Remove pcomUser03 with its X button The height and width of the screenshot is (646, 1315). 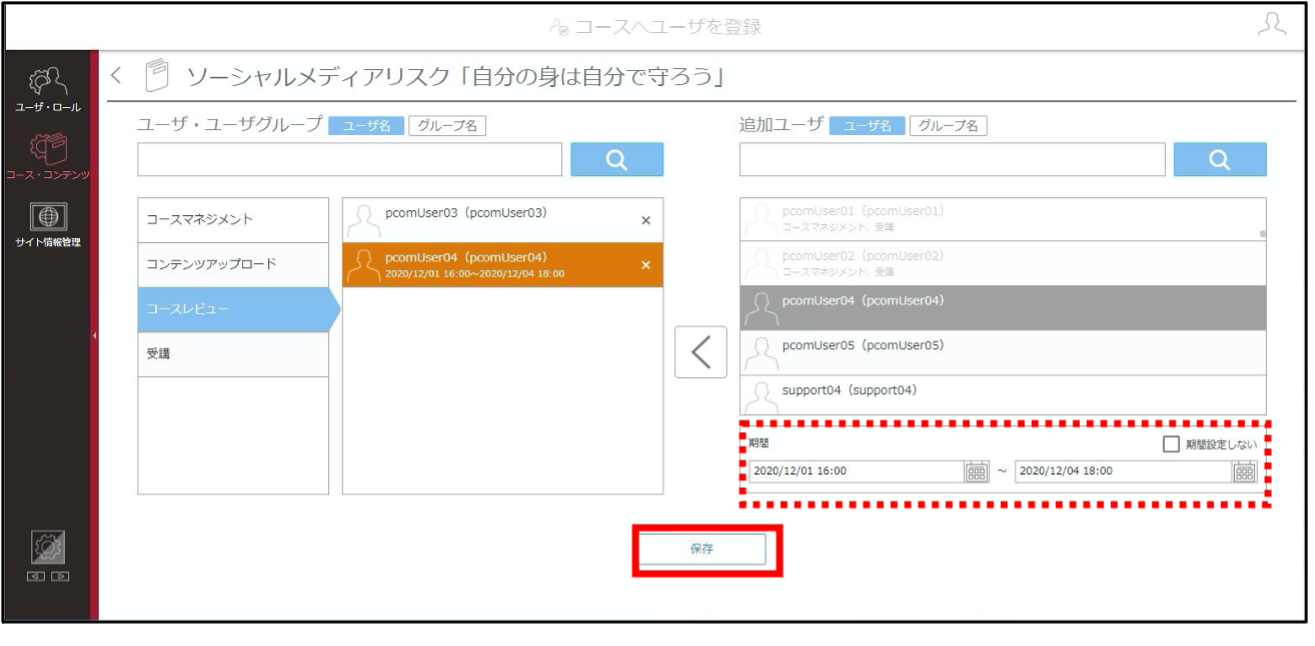(645, 220)
